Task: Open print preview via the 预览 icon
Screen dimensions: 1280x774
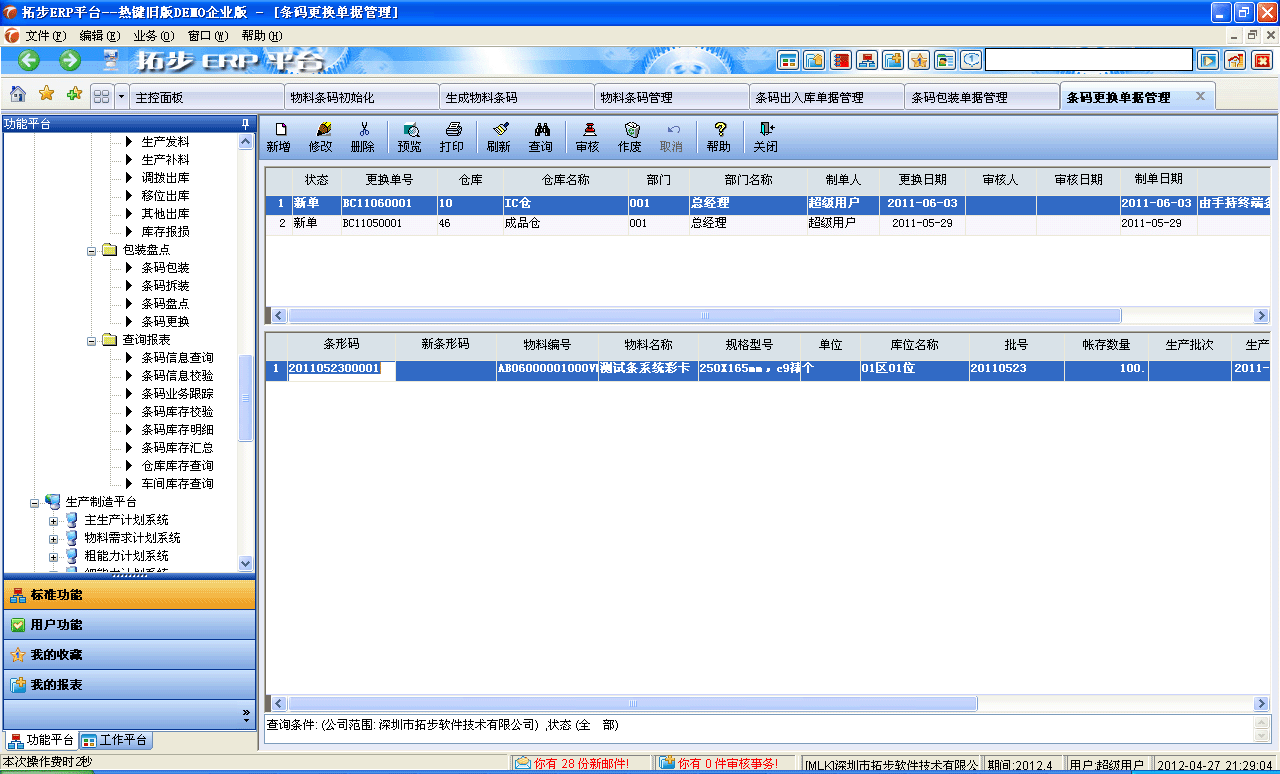Action: coord(409,137)
